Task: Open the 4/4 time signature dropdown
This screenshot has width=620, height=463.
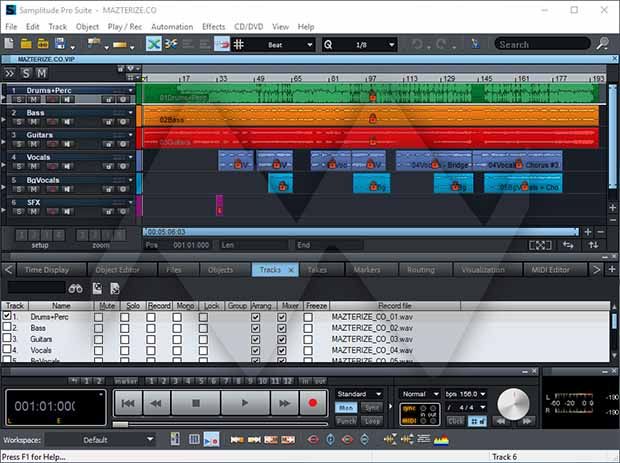Action: coord(465,407)
